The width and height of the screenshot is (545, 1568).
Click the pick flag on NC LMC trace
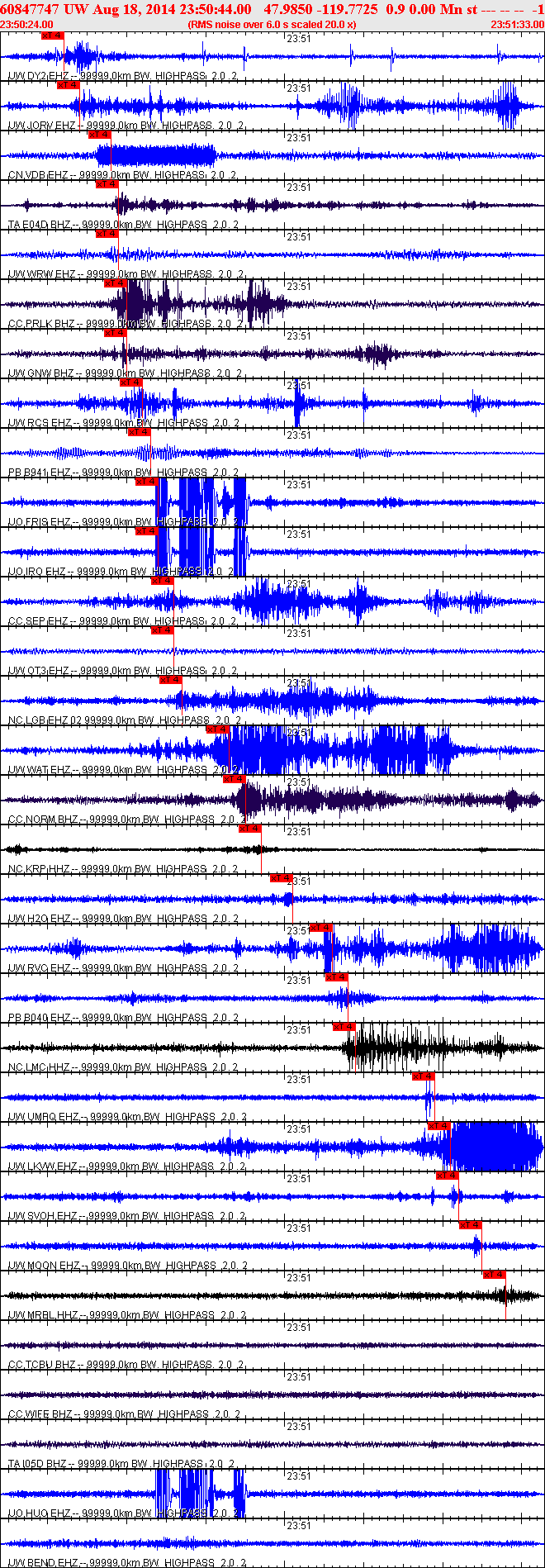pyautogui.click(x=344, y=1027)
